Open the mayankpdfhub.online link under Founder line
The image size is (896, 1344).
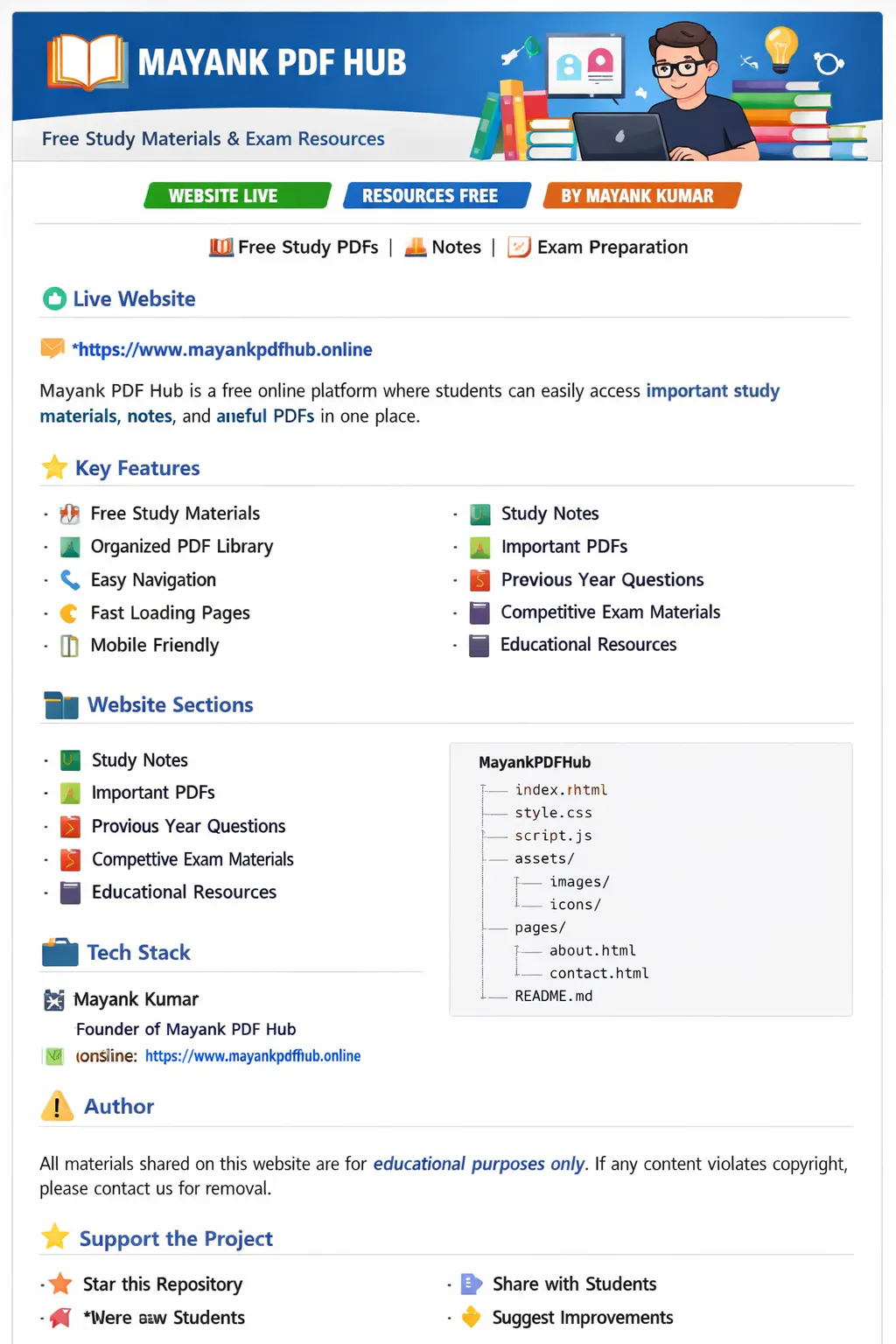pyautogui.click(x=253, y=1056)
